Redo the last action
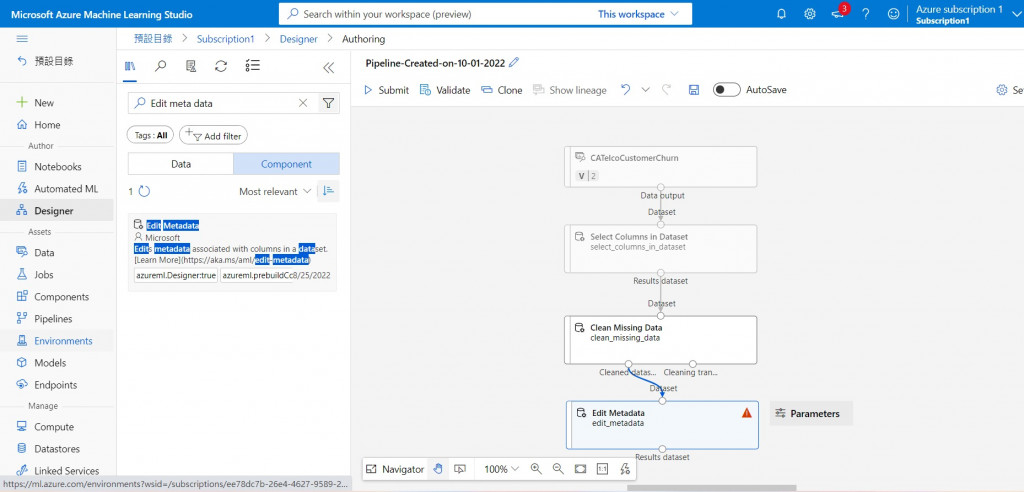Image resolution: width=1024 pixels, height=492 pixels. pos(666,90)
